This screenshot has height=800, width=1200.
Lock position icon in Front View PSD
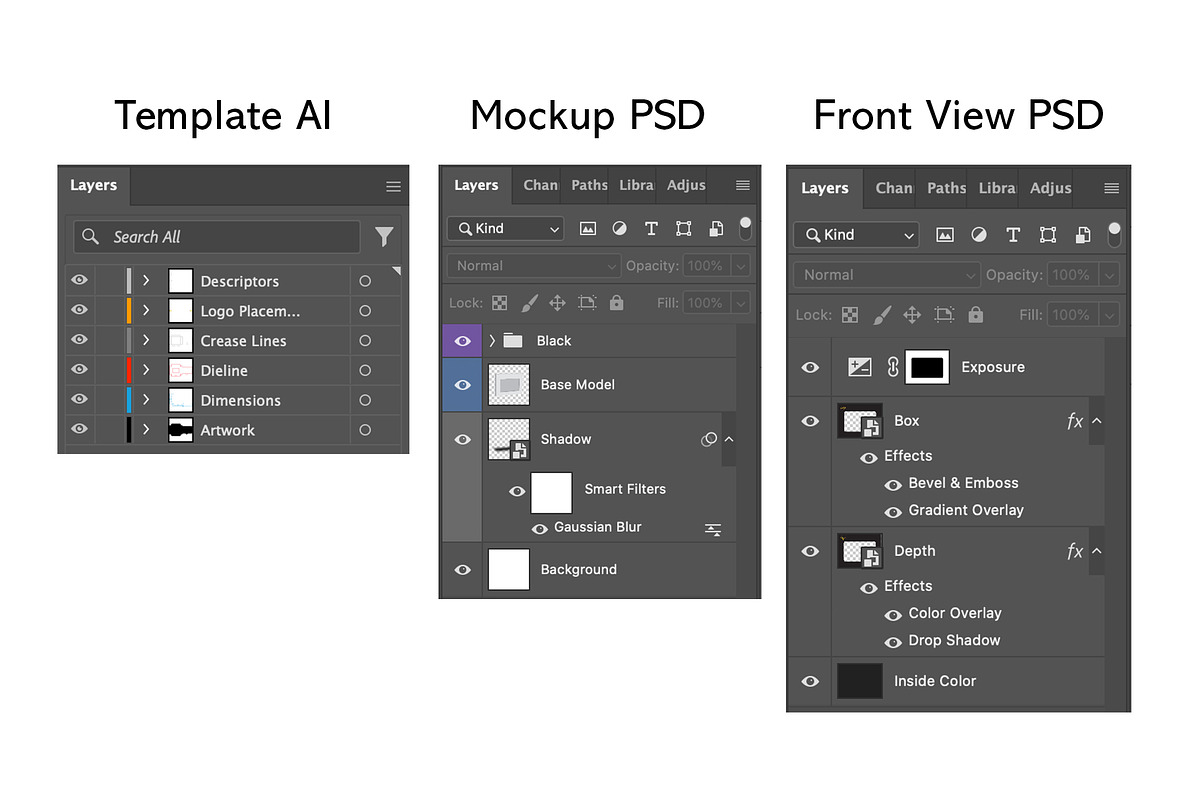point(912,315)
